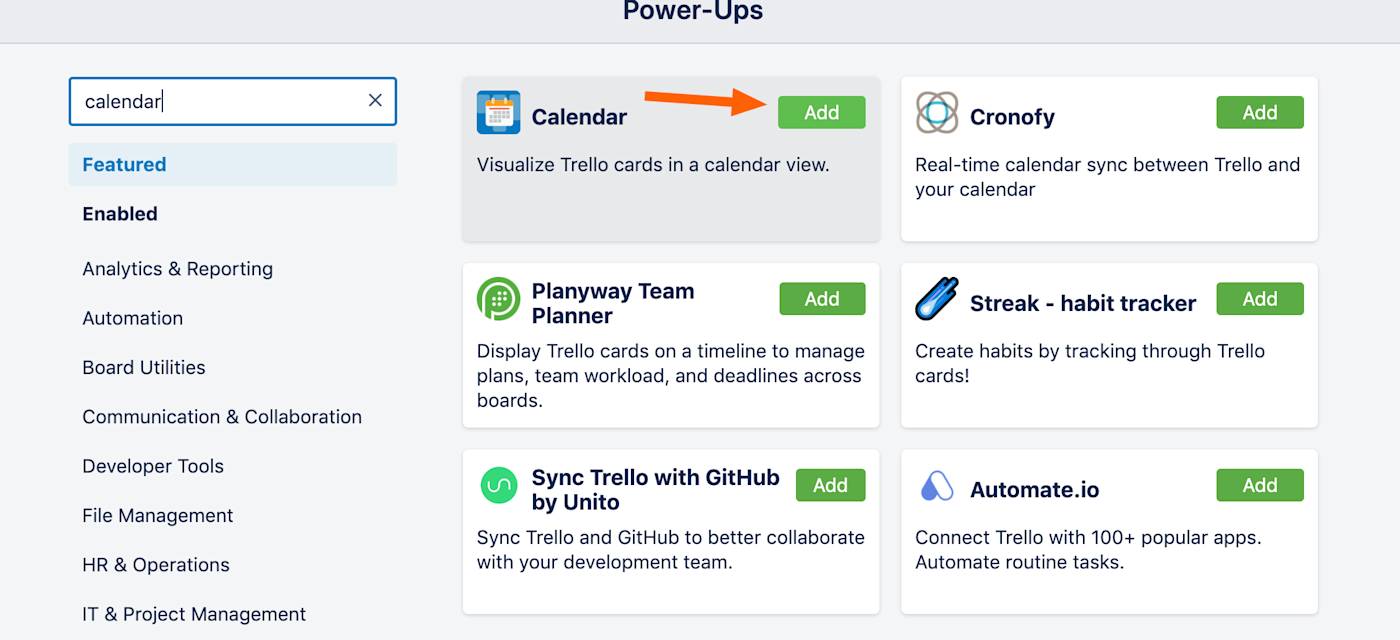This screenshot has width=1400, height=640.
Task: Open the Streak - habit tracker title
Action: [1083, 303]
